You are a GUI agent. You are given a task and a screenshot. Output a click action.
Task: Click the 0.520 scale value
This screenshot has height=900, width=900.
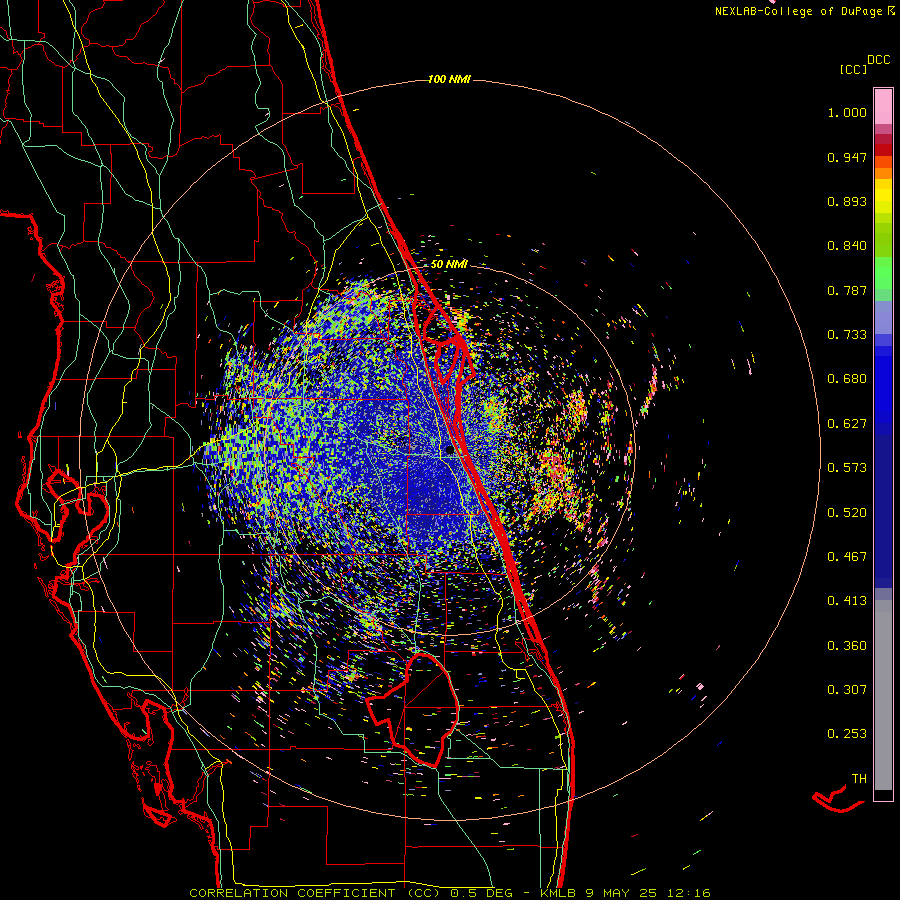click(x=847, y=513)
